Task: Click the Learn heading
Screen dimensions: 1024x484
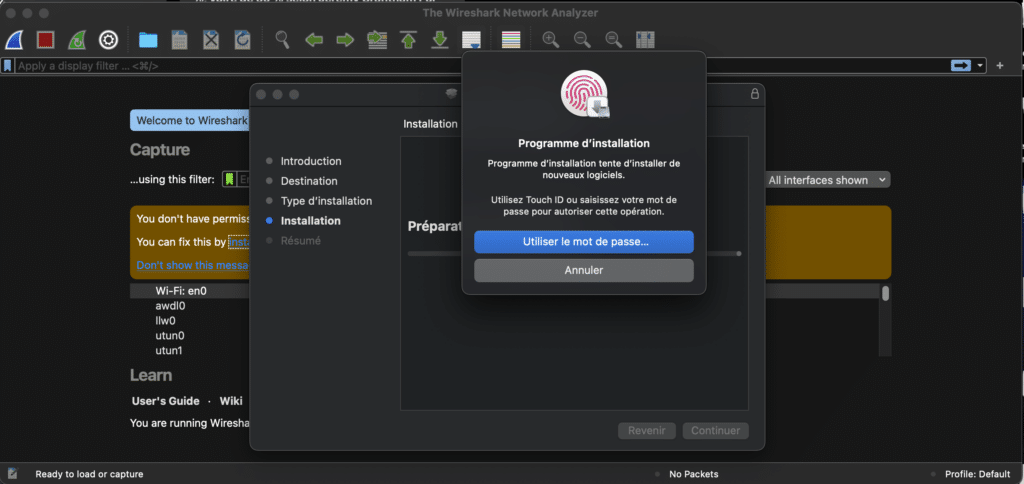Action: point(151,376)
